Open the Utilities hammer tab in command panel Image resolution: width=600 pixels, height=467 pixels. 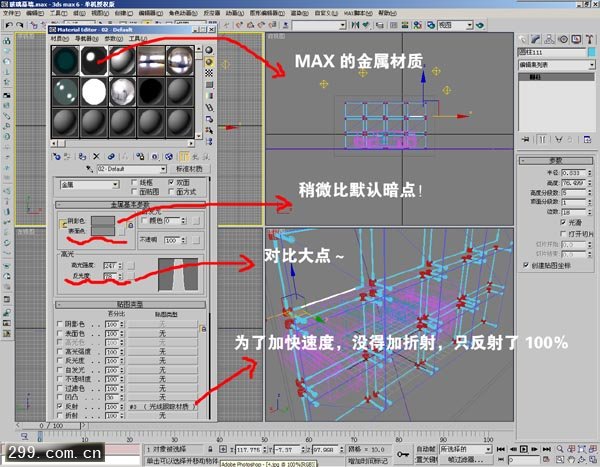coord(590,39)
